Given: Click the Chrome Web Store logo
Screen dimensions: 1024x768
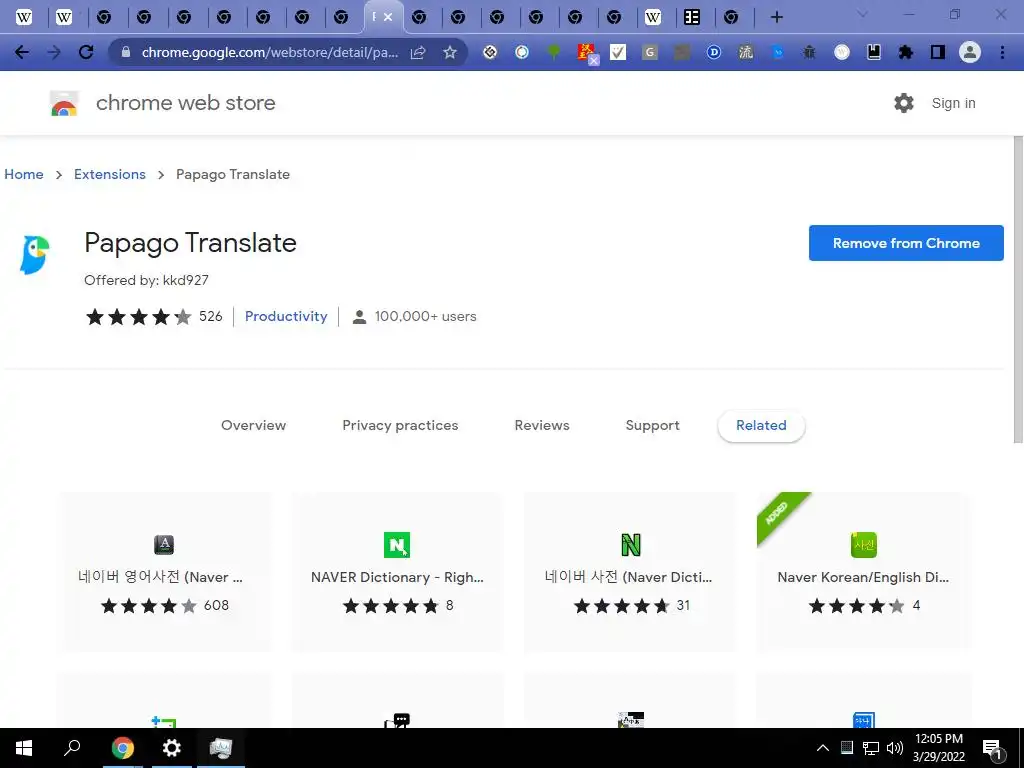Looking at the screenshot, I should click(x=64, y=103).
